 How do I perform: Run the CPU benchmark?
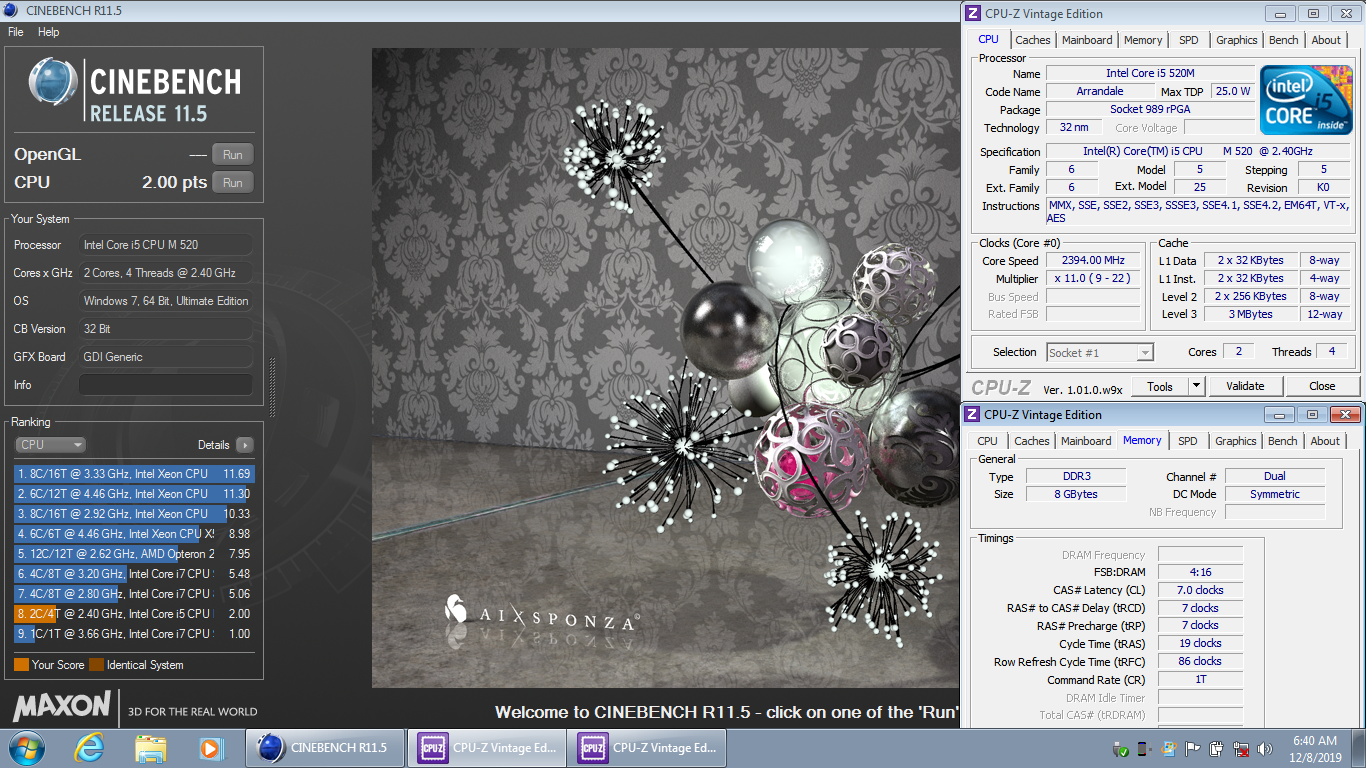click(x=233, y=182)
